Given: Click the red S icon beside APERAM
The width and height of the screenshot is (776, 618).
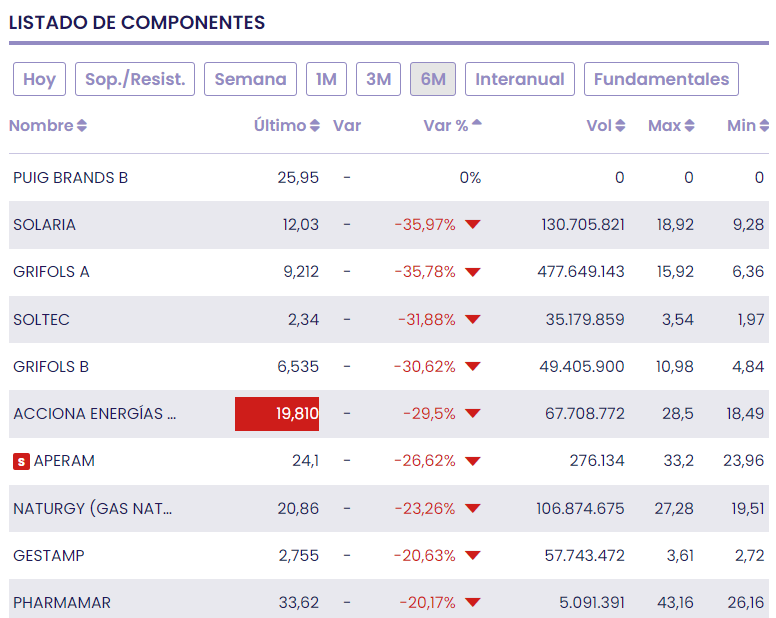Looking at the screenshot, I should [x=21, y=461].
